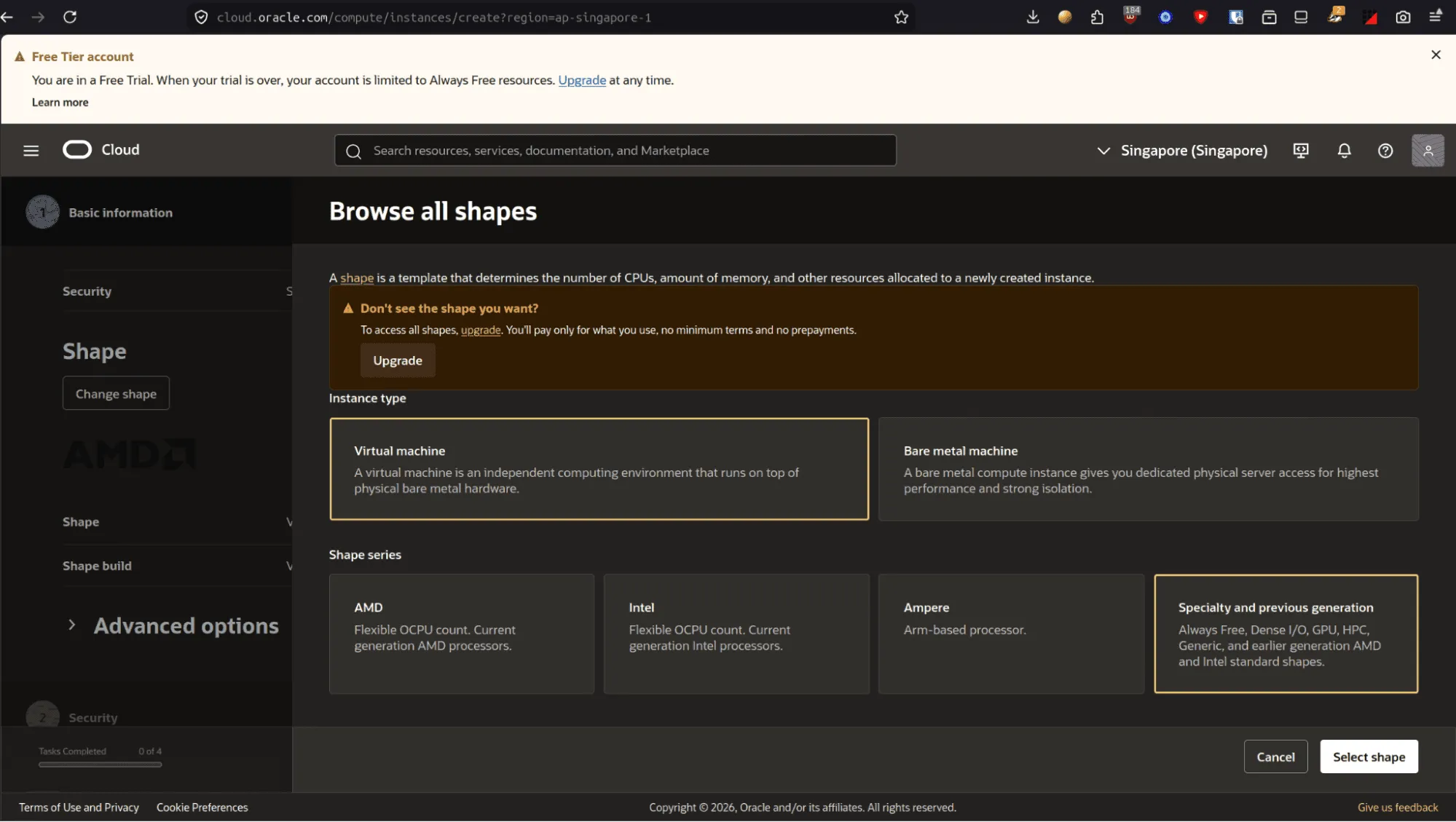Select the Virtual machine instance type
The image size is (1456, 822).
click(x=599, y=469)
